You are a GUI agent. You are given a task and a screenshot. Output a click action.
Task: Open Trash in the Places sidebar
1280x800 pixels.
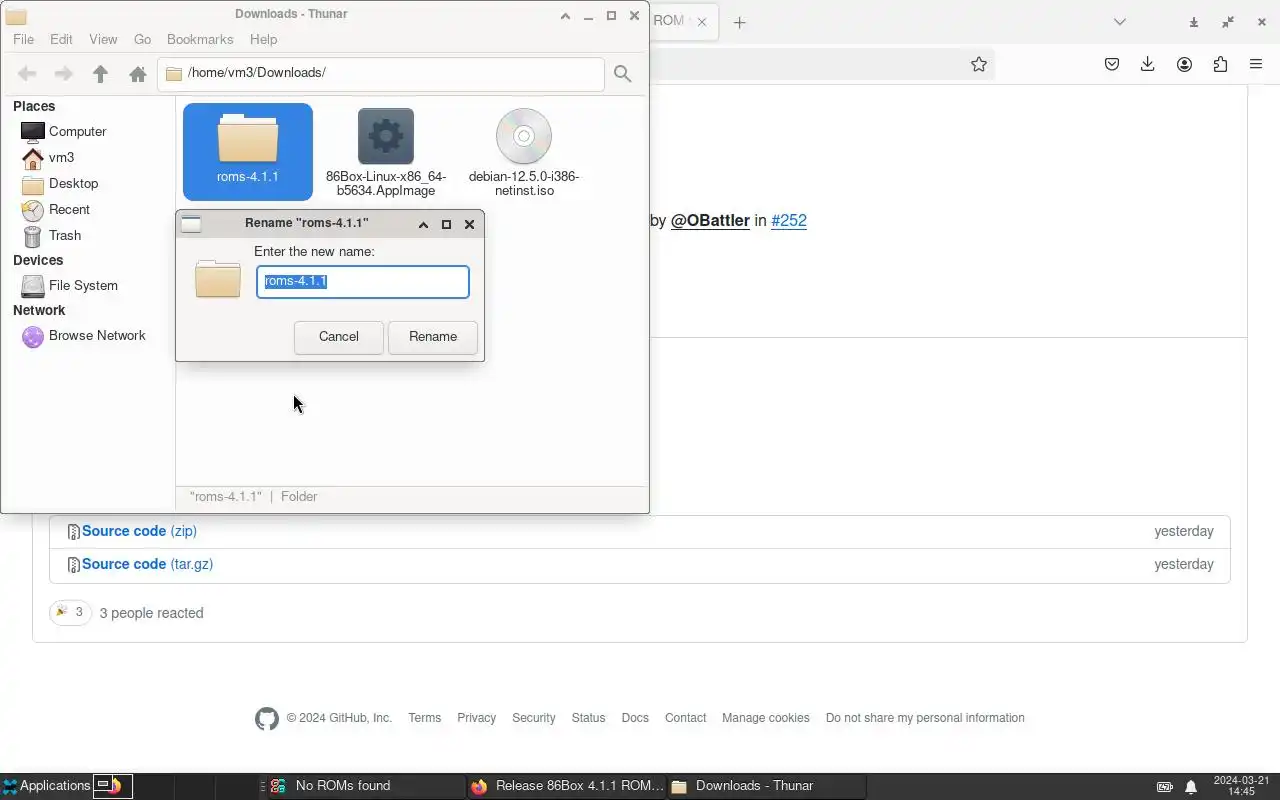pyautogui.click(x=65, y=235)
